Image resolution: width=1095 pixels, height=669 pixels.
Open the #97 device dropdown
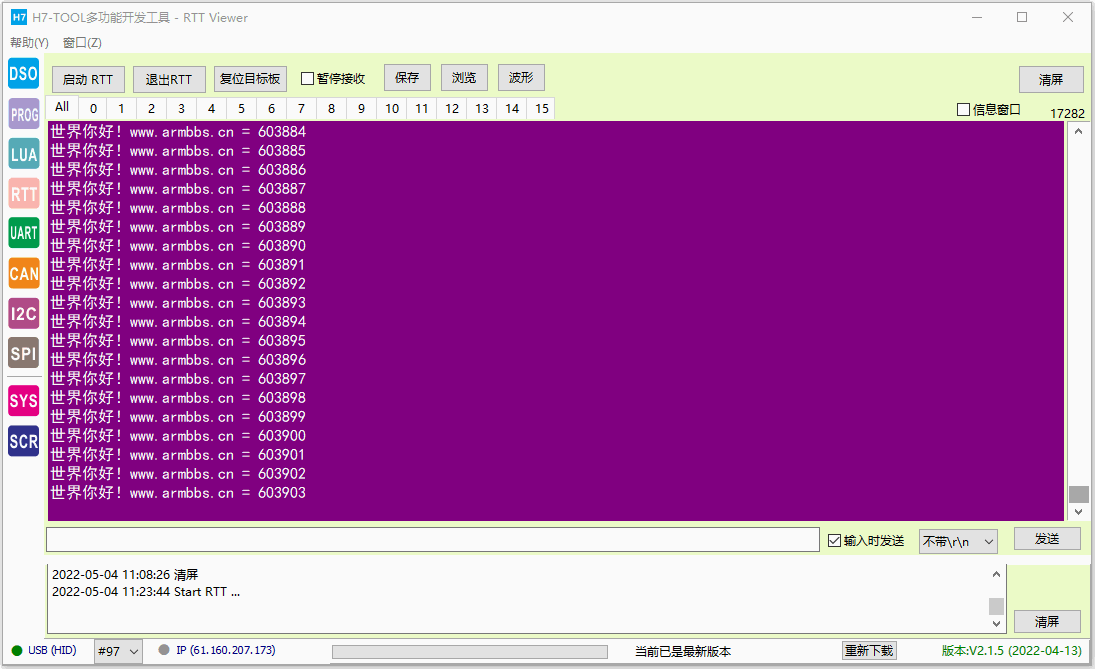tap(118, 652)
